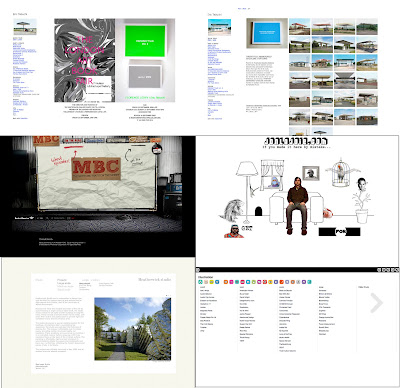Screen dimensions: 400x388
Task: Click the sidebar gas station thumbnail on the photo grid page
Action: [x=219, y=27]
